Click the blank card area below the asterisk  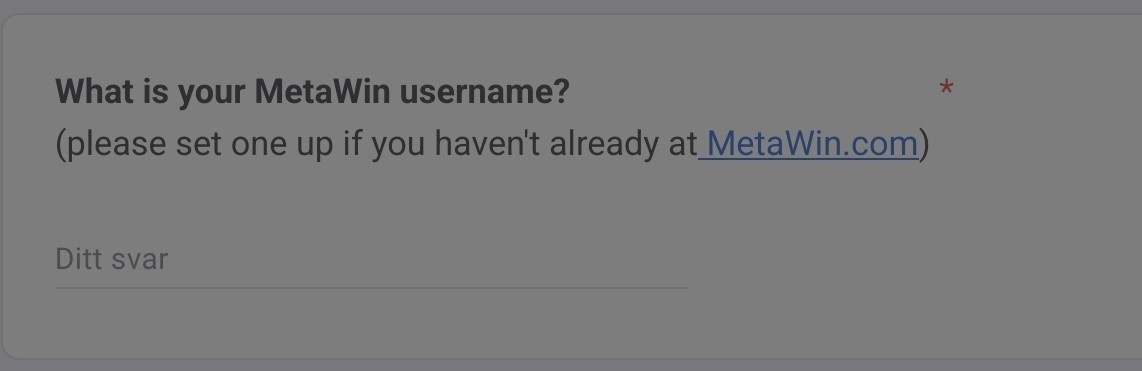[x=946, y=219]
